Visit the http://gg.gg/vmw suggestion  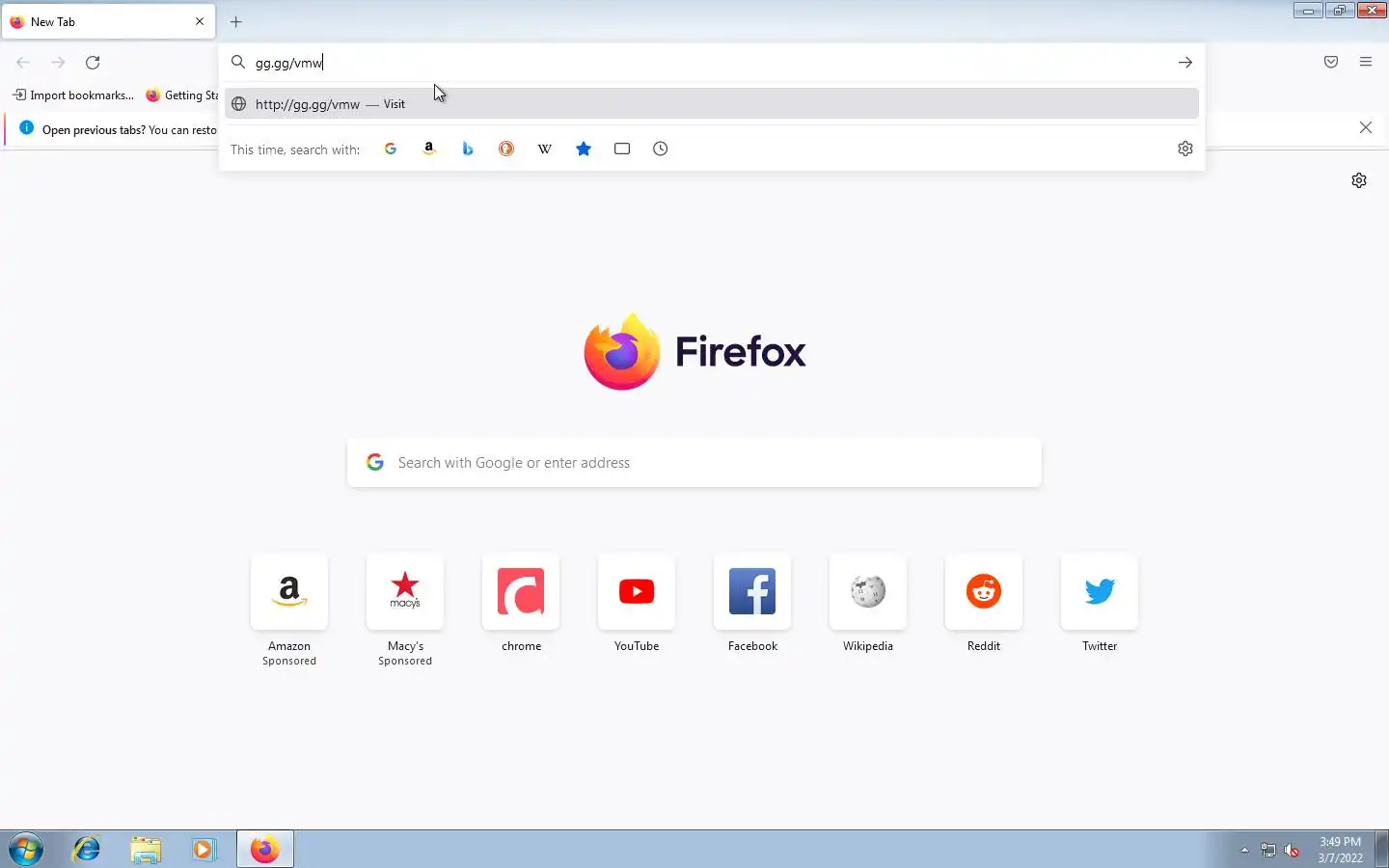point(712,104)
